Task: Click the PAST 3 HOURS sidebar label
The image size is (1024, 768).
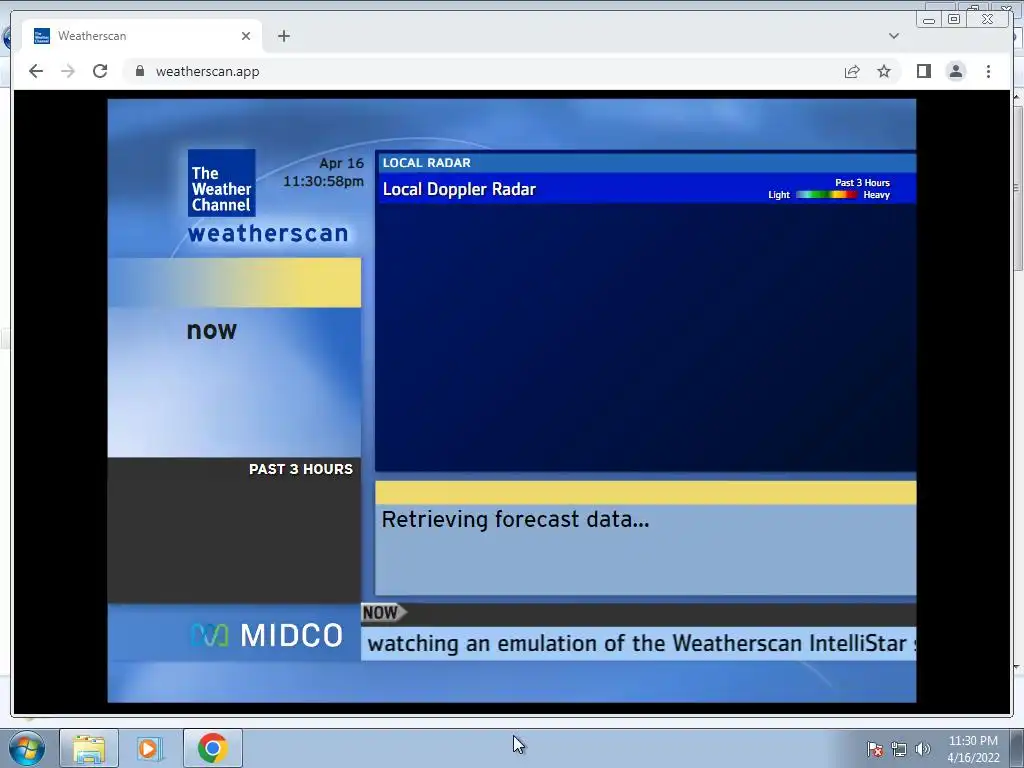Action: (300, 469)
